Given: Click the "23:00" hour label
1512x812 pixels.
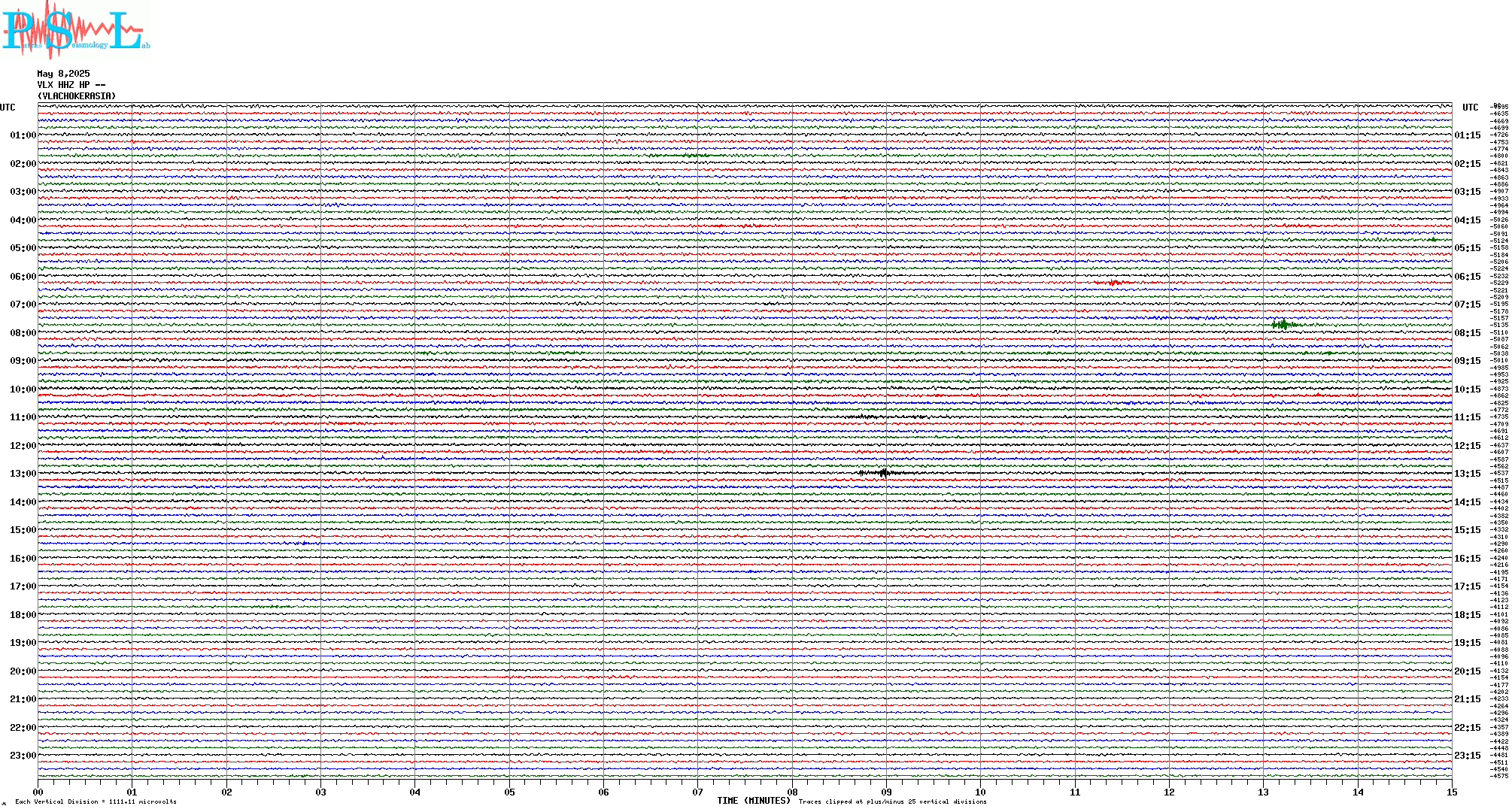Looking at the screenshot, I should [23, 756].
